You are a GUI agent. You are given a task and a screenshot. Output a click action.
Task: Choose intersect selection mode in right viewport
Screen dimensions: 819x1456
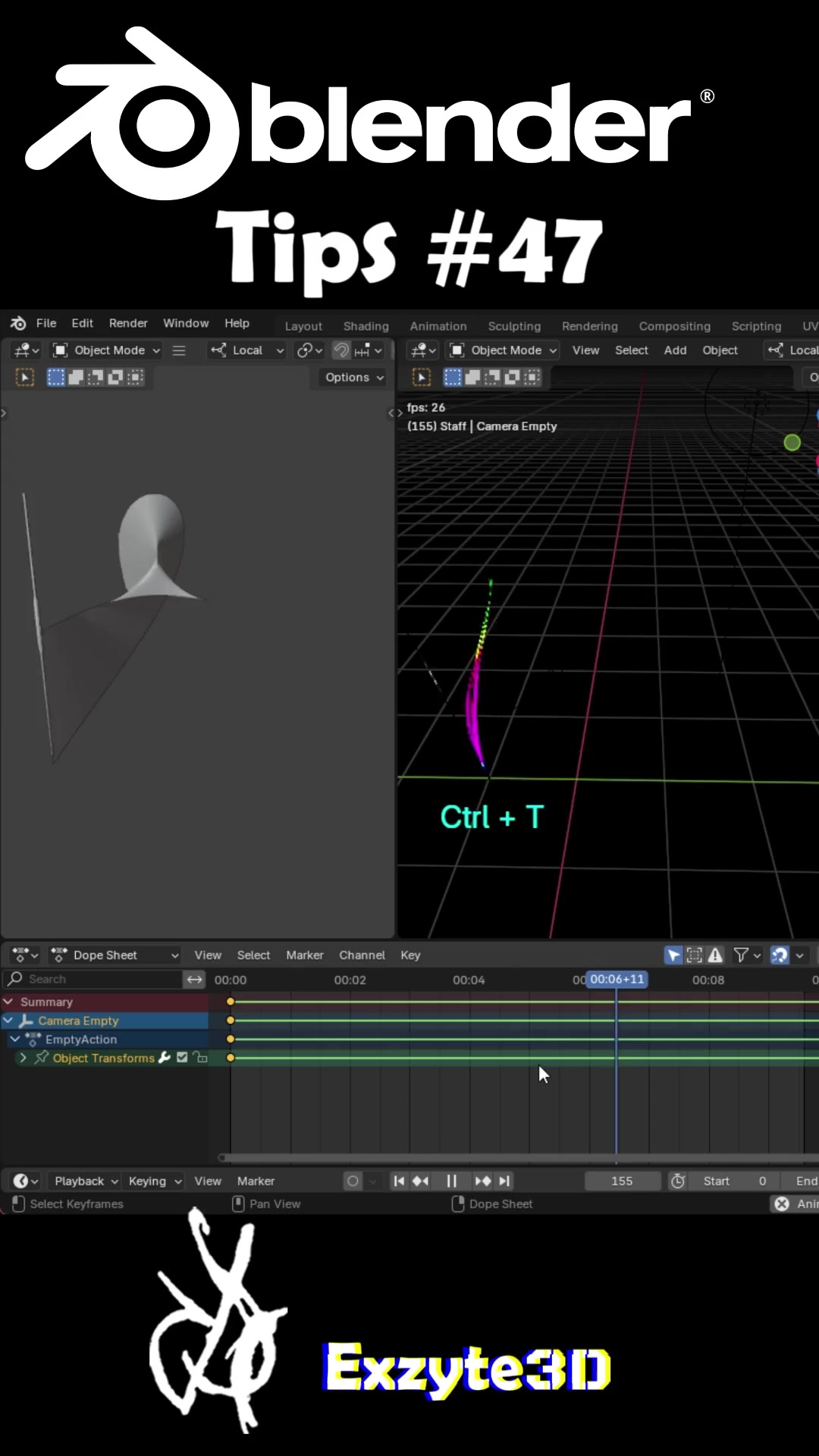(x=532, y=377)
